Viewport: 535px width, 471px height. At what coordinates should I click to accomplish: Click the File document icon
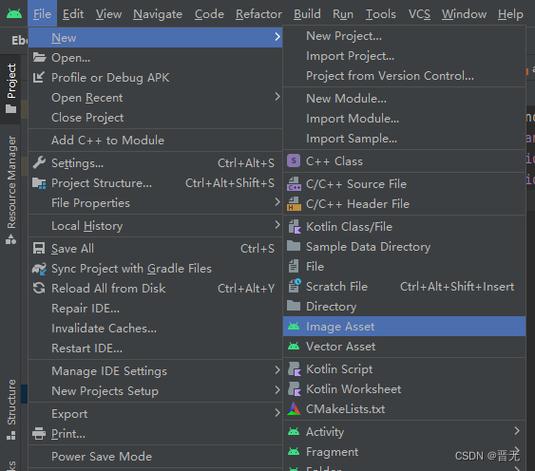(293, 266)
